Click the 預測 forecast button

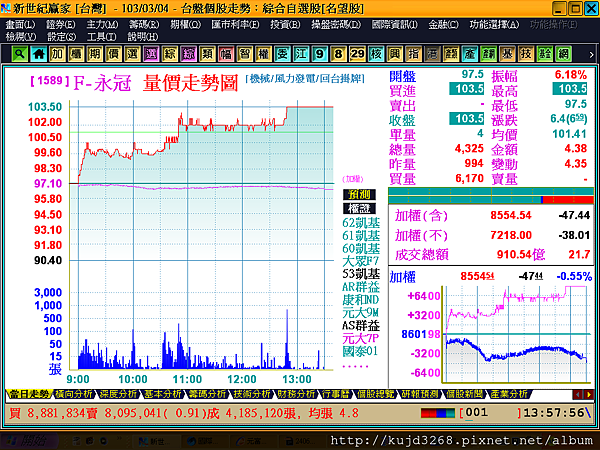pyautogui.click(x=359, y=194)
